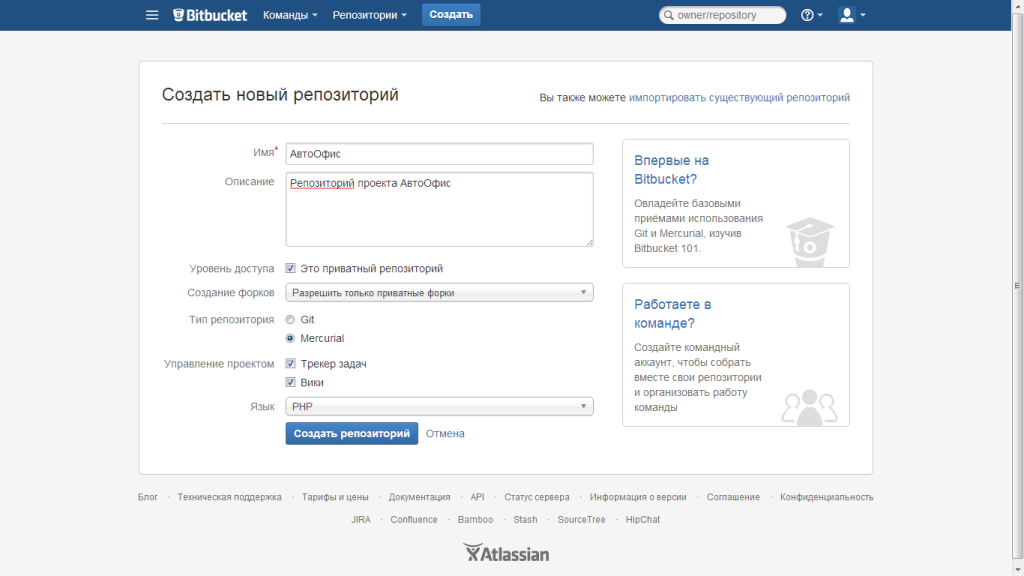Click the Atlassian logo

(x=506, y=552)
